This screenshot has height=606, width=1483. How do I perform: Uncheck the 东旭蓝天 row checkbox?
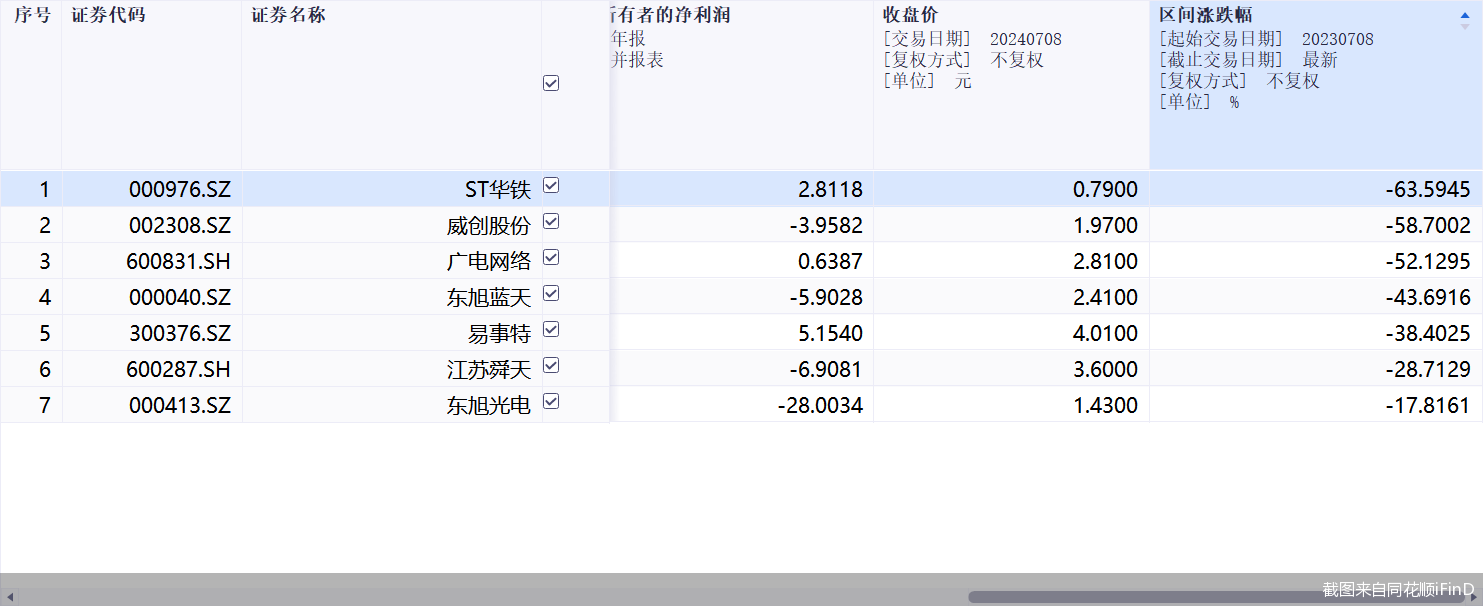(x=551, y=294)
